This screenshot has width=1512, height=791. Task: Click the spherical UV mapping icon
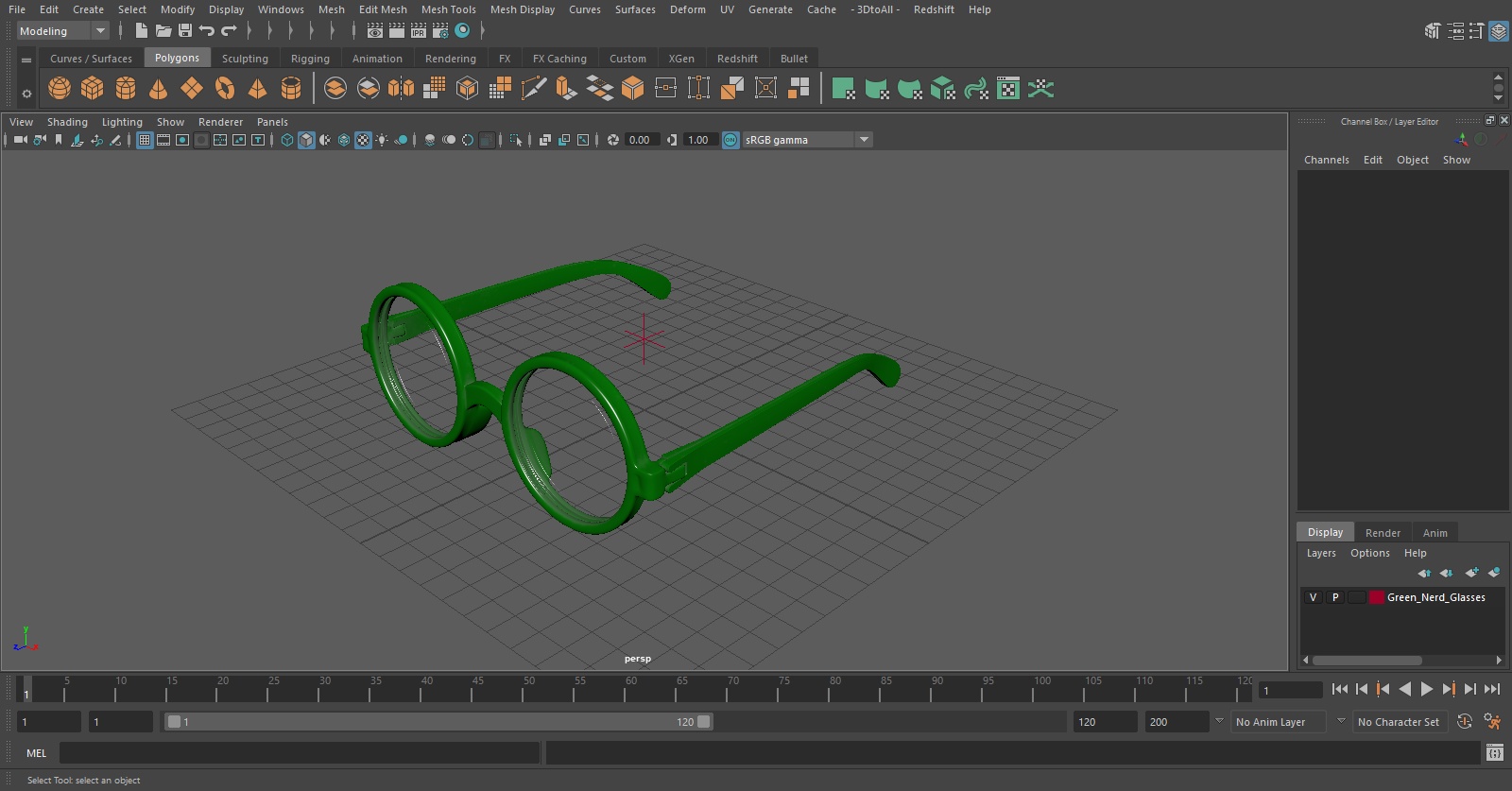[x=910, y=89]
